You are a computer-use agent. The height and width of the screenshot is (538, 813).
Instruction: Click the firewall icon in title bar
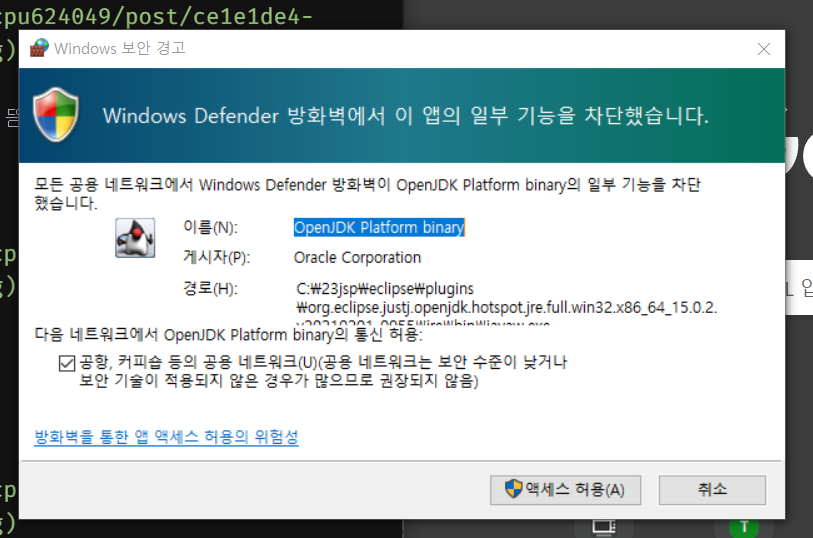click(39, 48)
